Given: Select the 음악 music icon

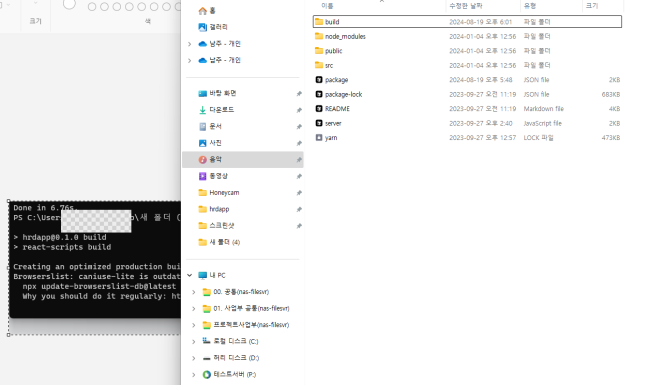Looking at the screenshot, I should point(202,160).
